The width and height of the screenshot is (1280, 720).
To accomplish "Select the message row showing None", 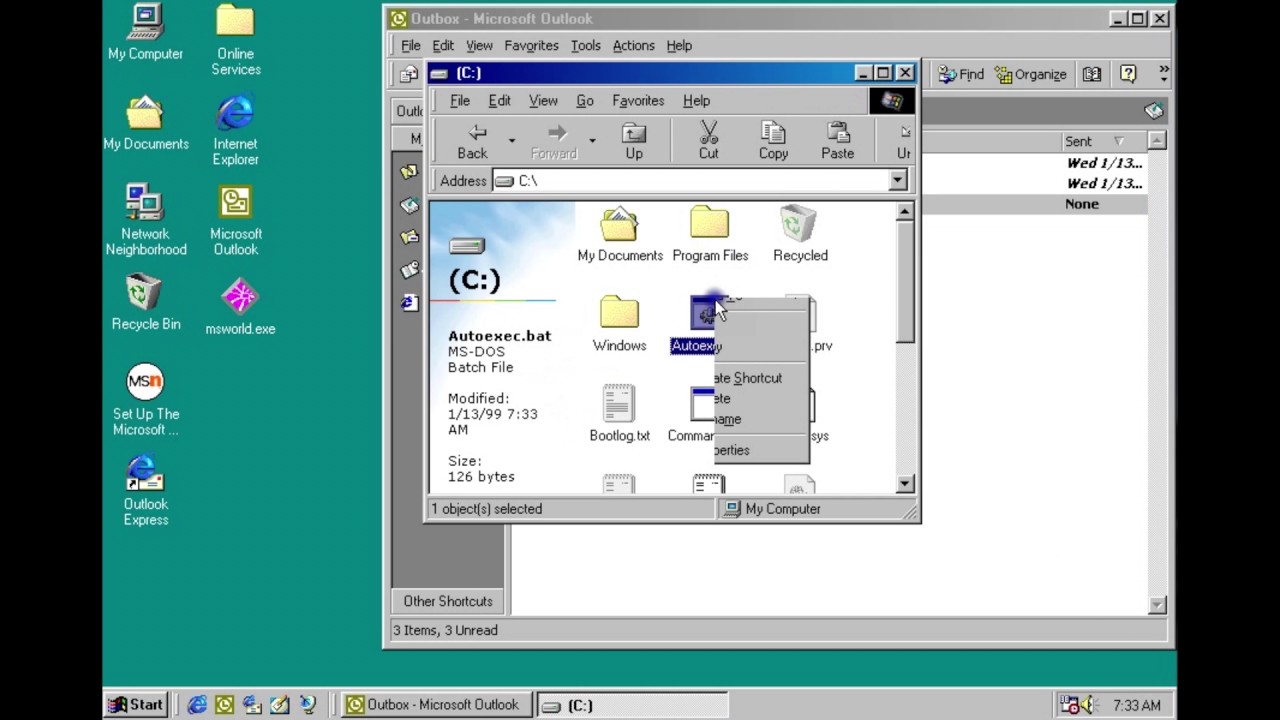I will coord(1033,204).
